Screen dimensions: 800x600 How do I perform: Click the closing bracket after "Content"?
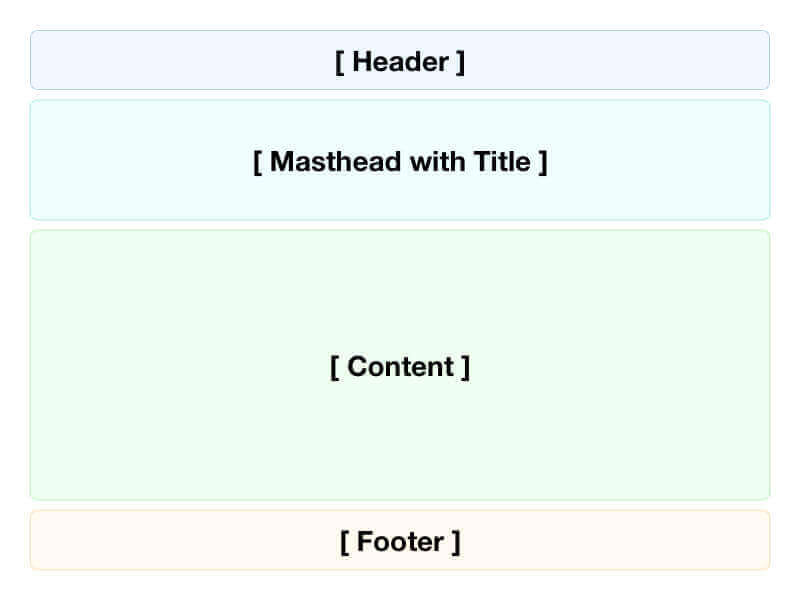pos(465,367)
